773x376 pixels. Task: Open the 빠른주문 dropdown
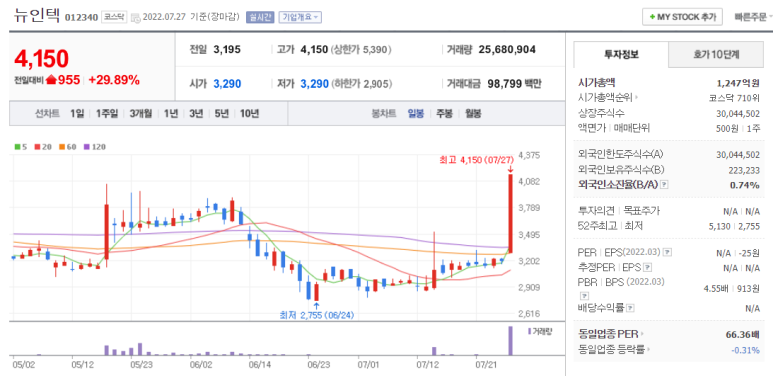pos(753,17)
